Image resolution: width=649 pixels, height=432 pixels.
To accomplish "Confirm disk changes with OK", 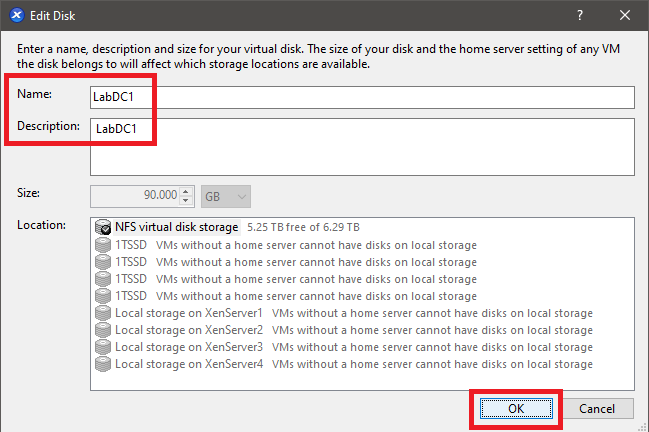I will click(515, 408).
